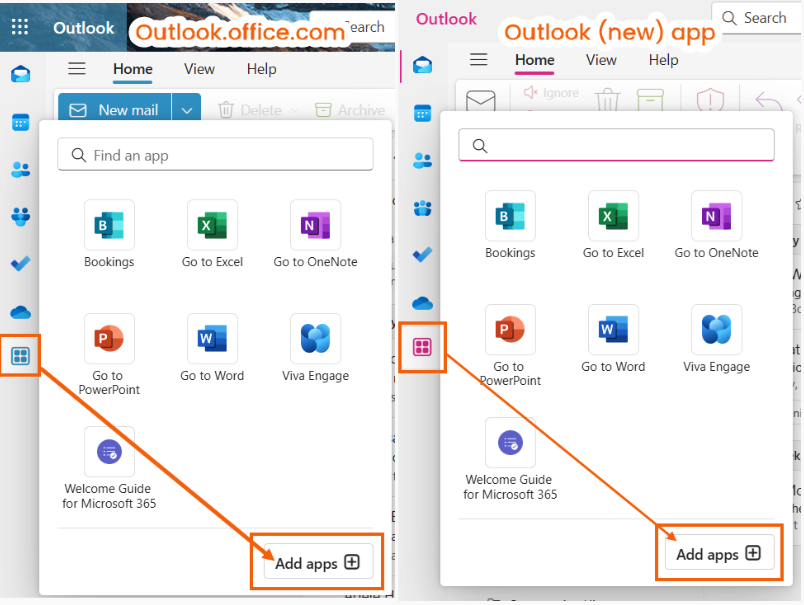Open Go to Excel in new Outlook flyout
Viewport: 804px width, 605px height.
pos(613,225)
